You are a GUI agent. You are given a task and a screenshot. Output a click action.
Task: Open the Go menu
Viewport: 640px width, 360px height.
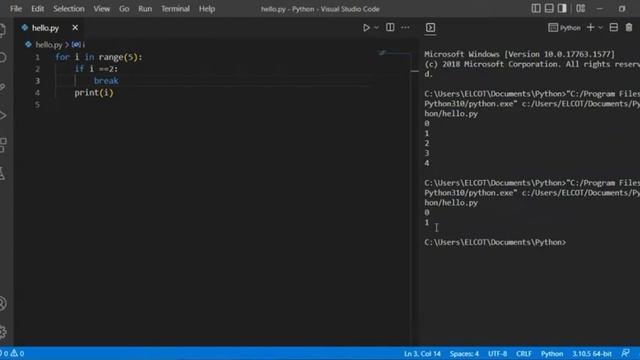coord(124,9)
